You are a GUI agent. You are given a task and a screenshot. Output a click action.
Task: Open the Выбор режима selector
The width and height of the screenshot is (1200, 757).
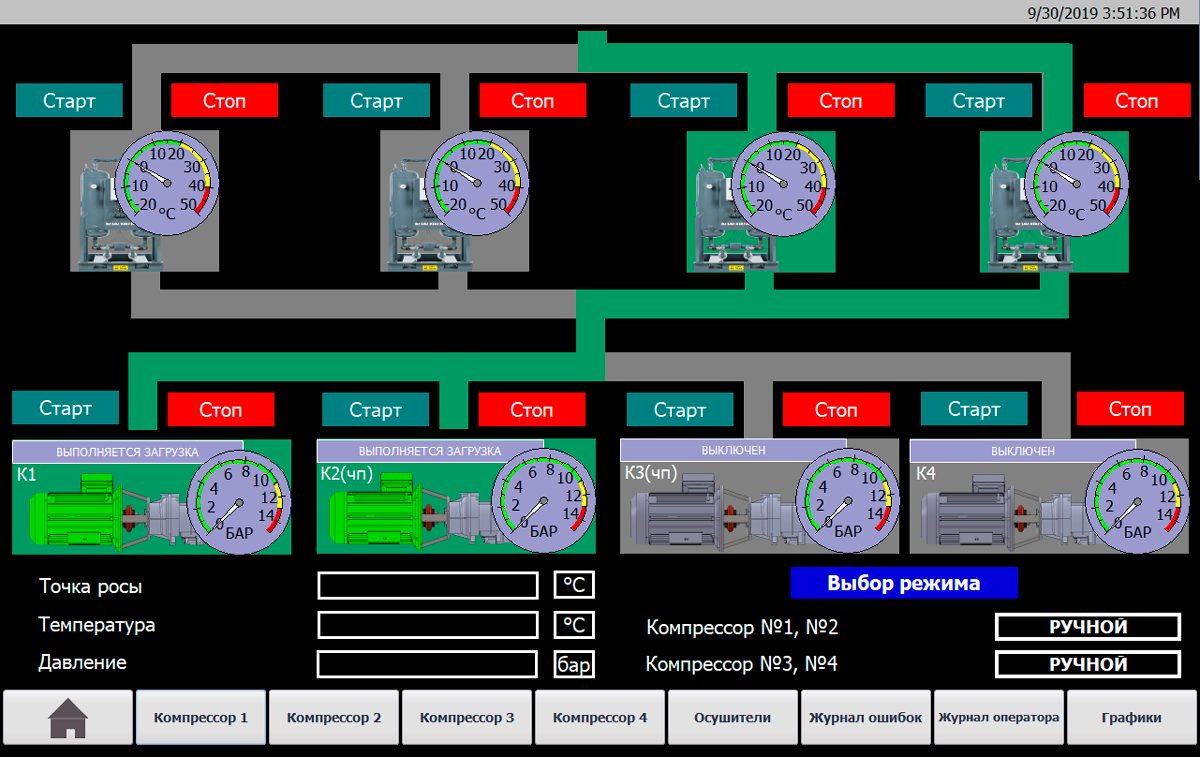(903, 583)
